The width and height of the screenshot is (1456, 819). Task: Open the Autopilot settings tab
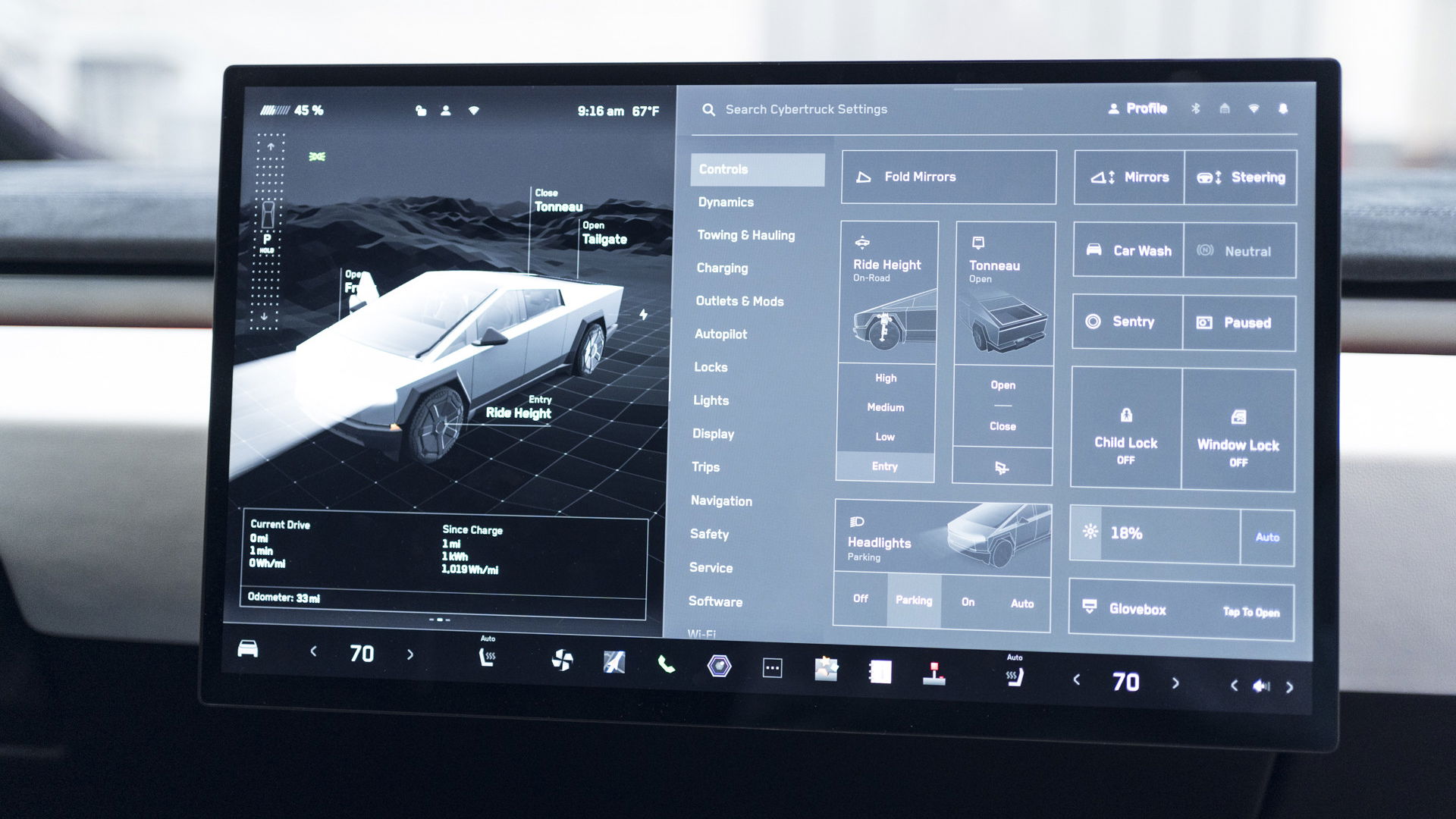point(720,334)
